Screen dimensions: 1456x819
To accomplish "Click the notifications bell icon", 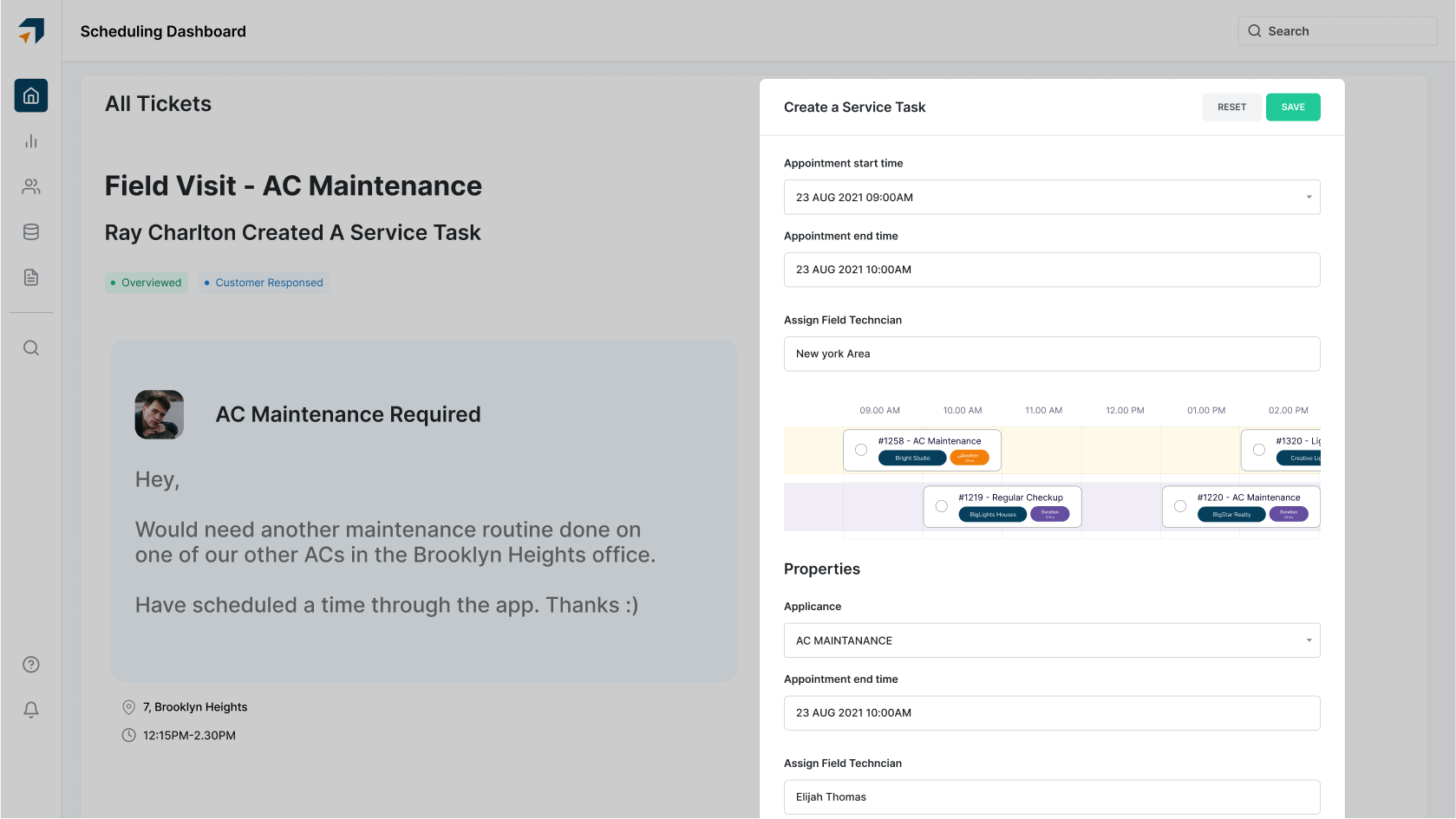I will (31, 710).
